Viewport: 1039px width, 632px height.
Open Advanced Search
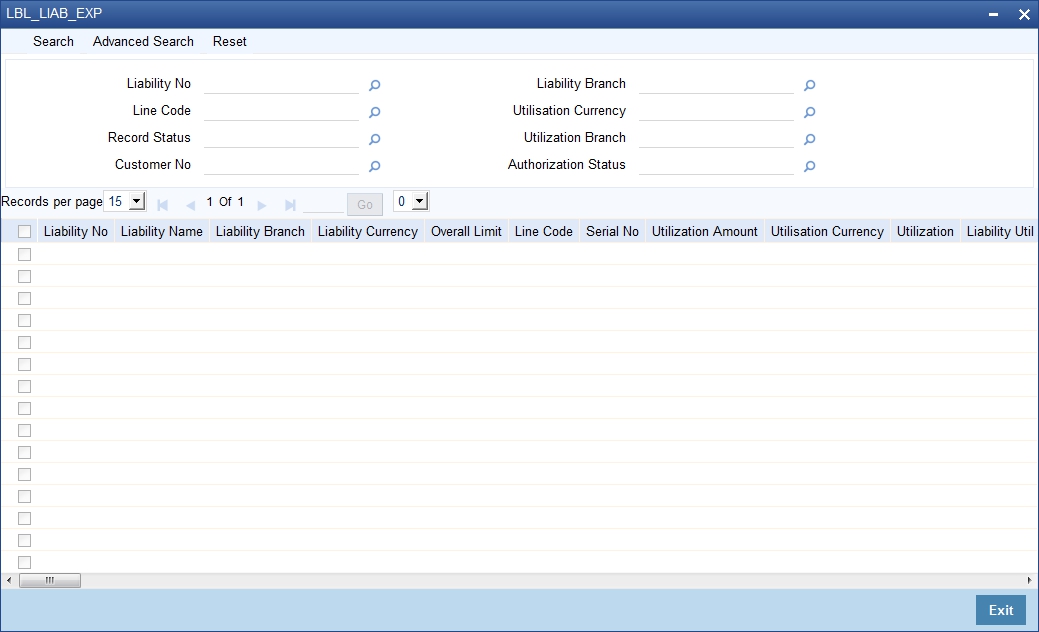[x=143, y=41]
